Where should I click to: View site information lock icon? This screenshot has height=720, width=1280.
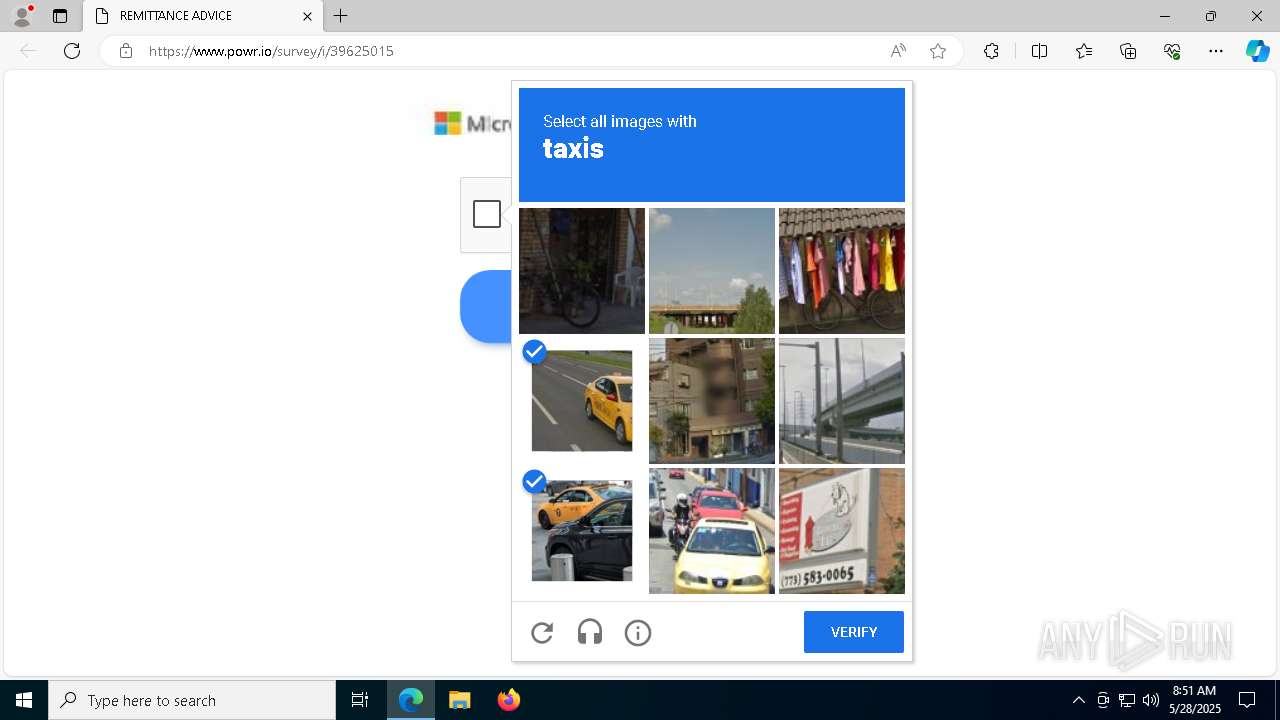point(126,51)
